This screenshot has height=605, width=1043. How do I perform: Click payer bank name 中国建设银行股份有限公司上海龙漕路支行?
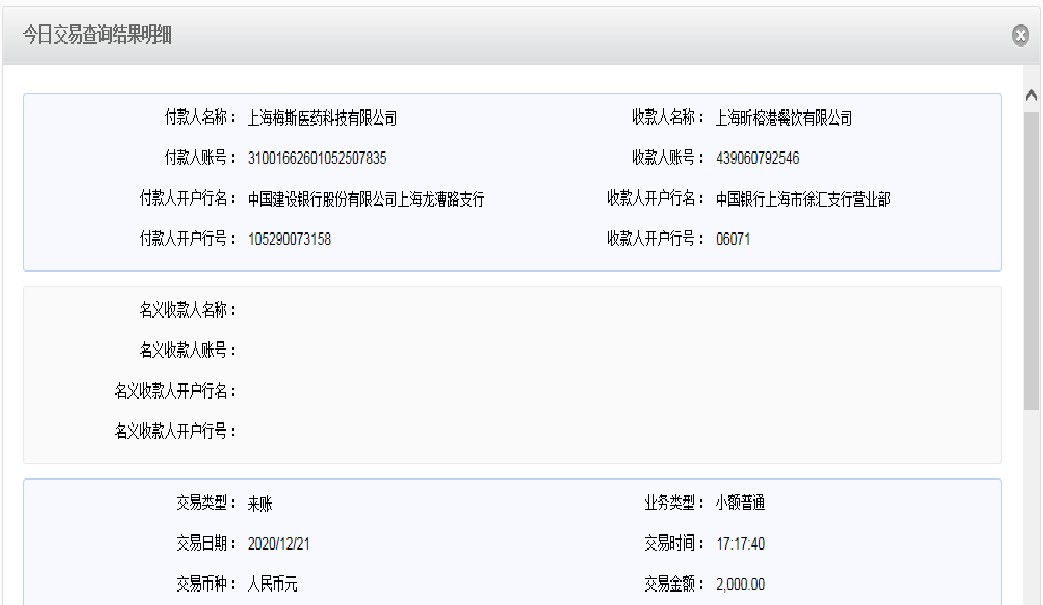click(366, 199)
